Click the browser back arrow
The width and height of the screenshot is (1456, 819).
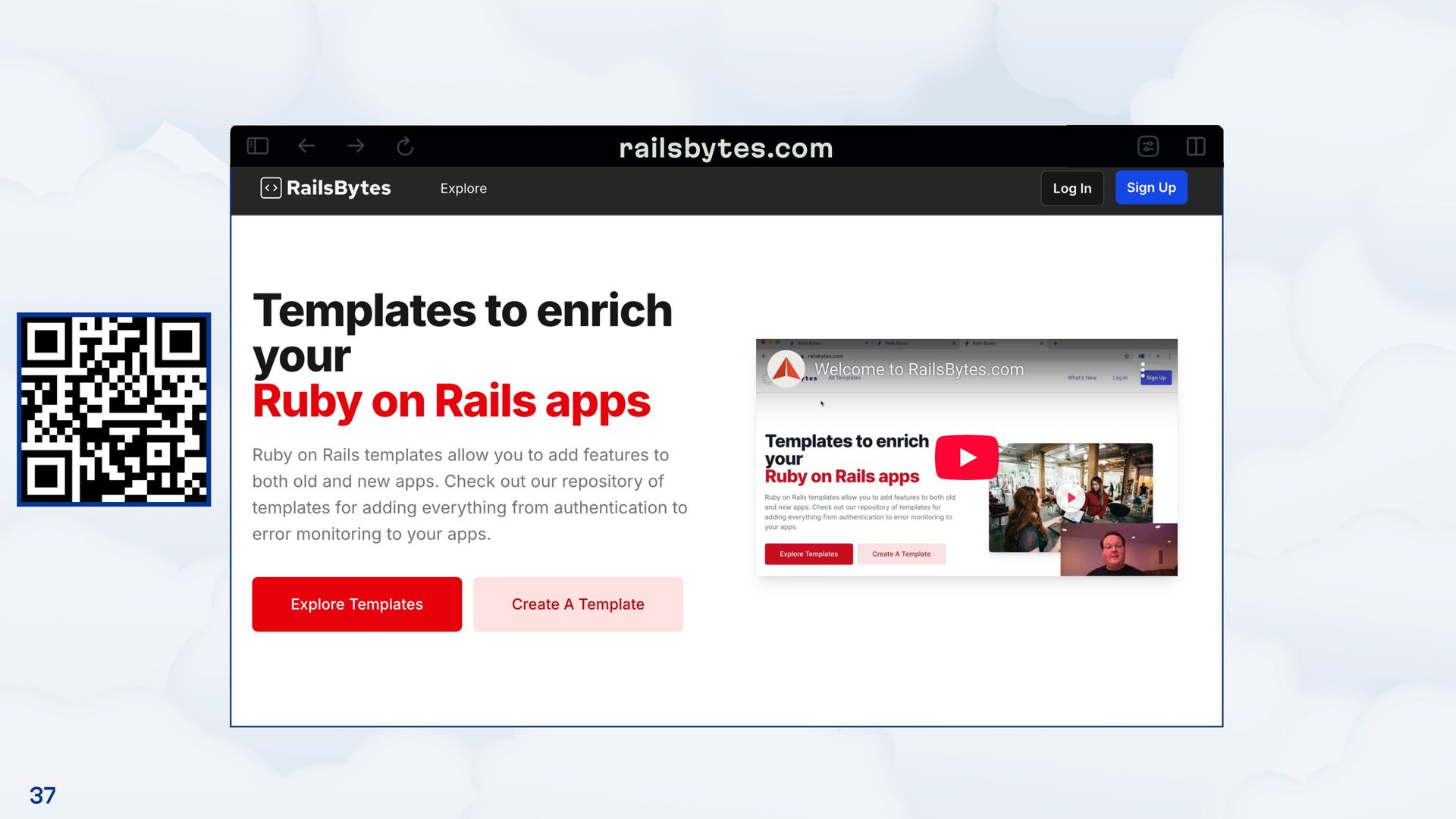pyautogui.click(x=306, y=146)
